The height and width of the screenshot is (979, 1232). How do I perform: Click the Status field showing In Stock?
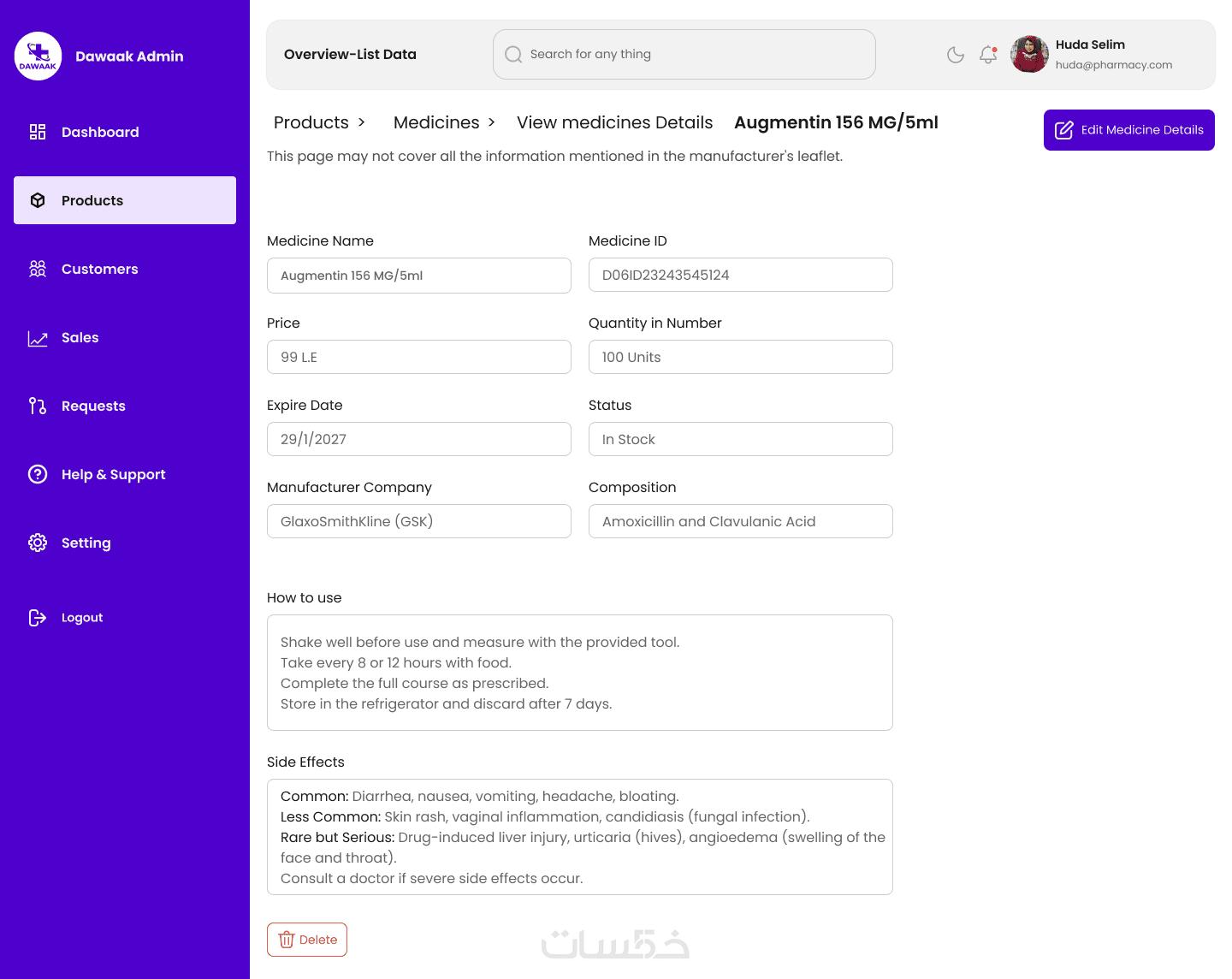pos(740,439)
